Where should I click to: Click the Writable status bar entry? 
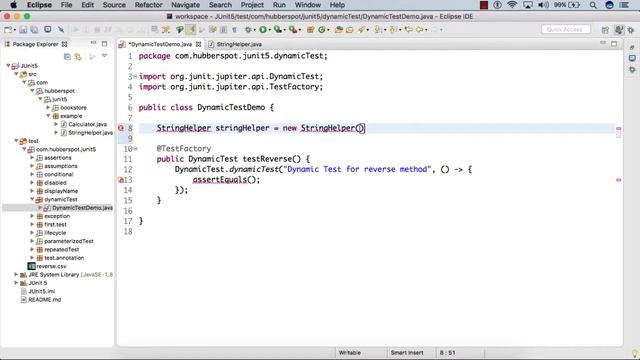point(350,353)
